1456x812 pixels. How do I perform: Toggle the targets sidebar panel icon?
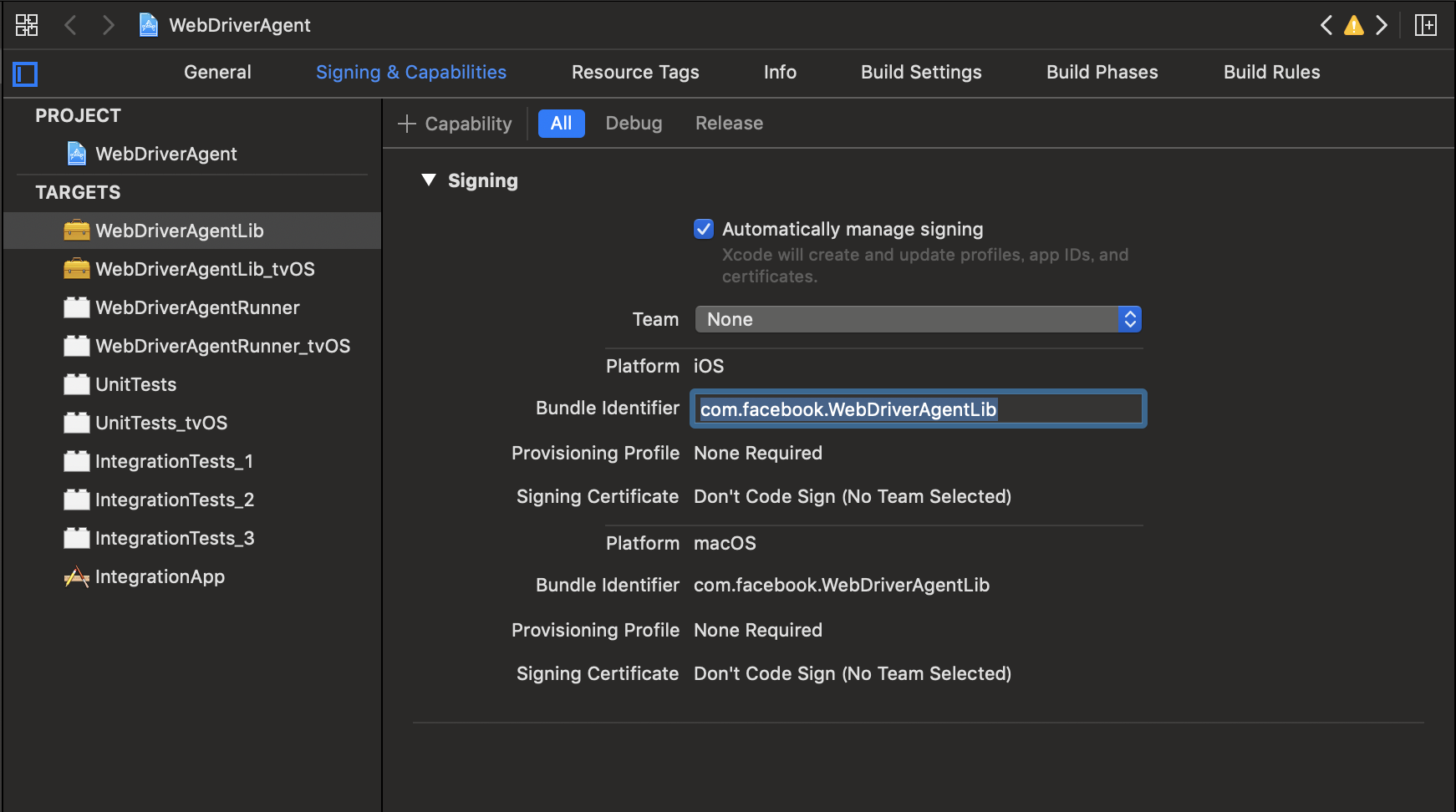coord(25,74)
